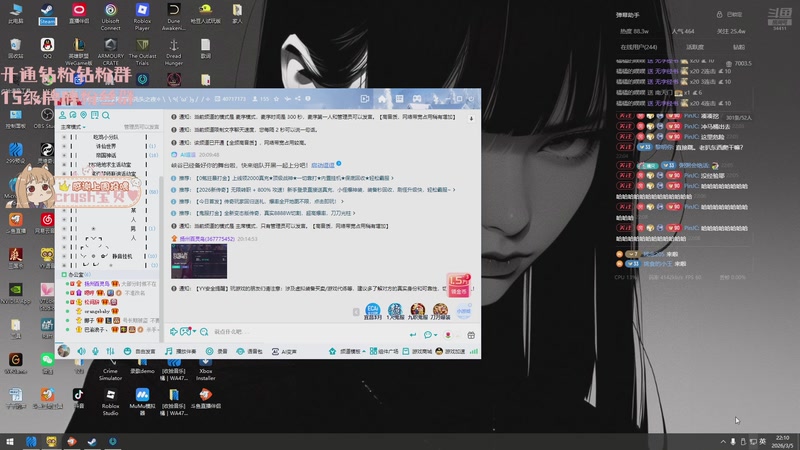Open 语音包 voice pack button
Screen dimensions: 800x450
(x=250, y=352)
